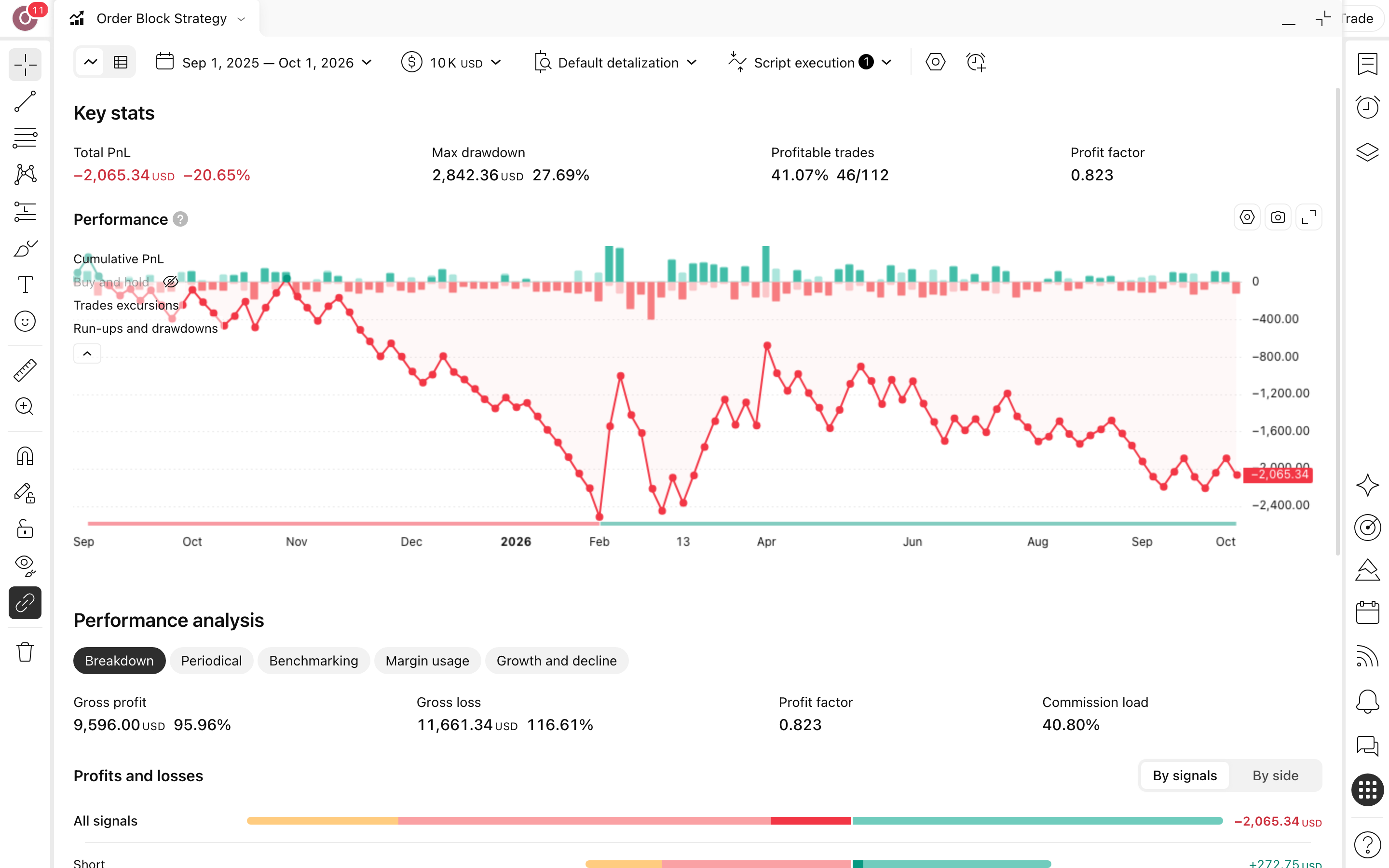Open the date range dropdown
The width and height of the screenshot is (1389, 868).
coord(264,63)
